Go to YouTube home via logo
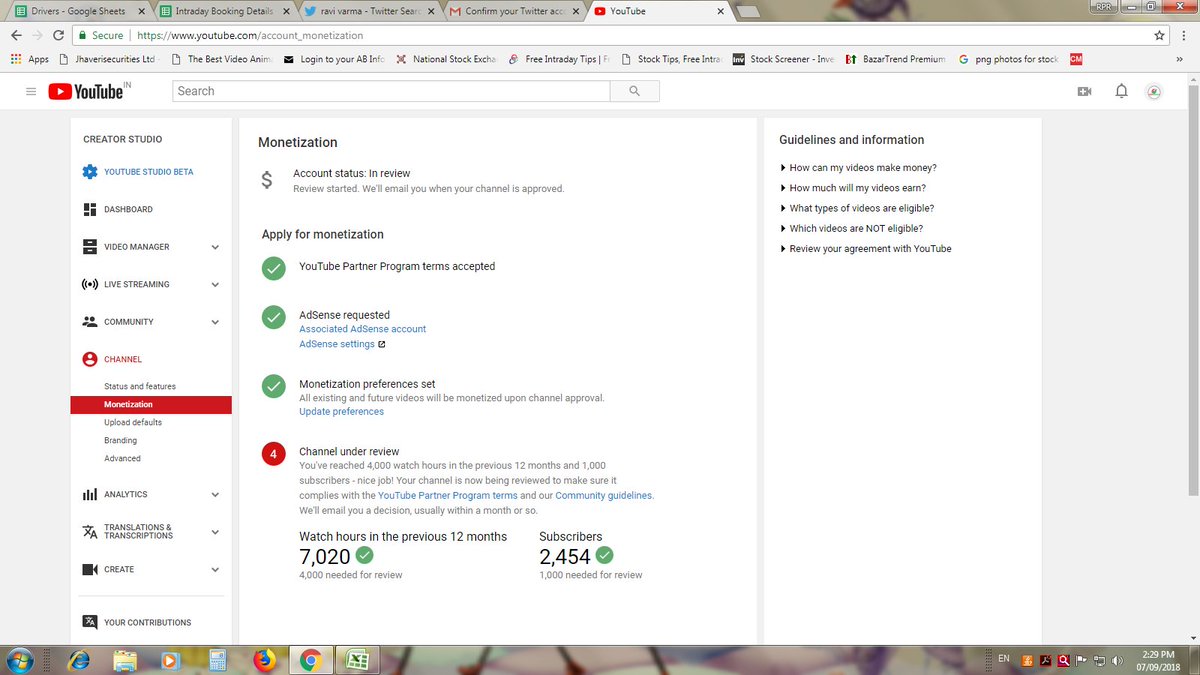 (86, 91)
